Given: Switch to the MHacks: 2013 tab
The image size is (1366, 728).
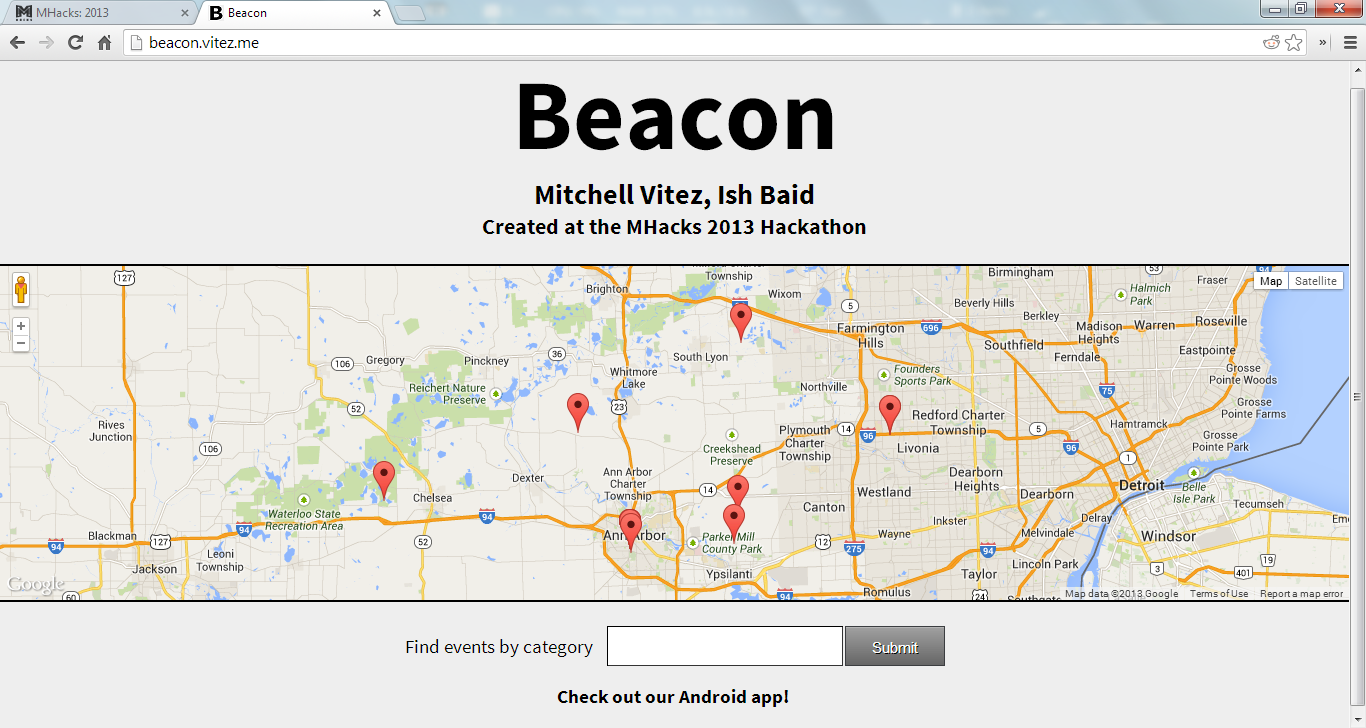Looking at the screenshot, I should point(98,13).
